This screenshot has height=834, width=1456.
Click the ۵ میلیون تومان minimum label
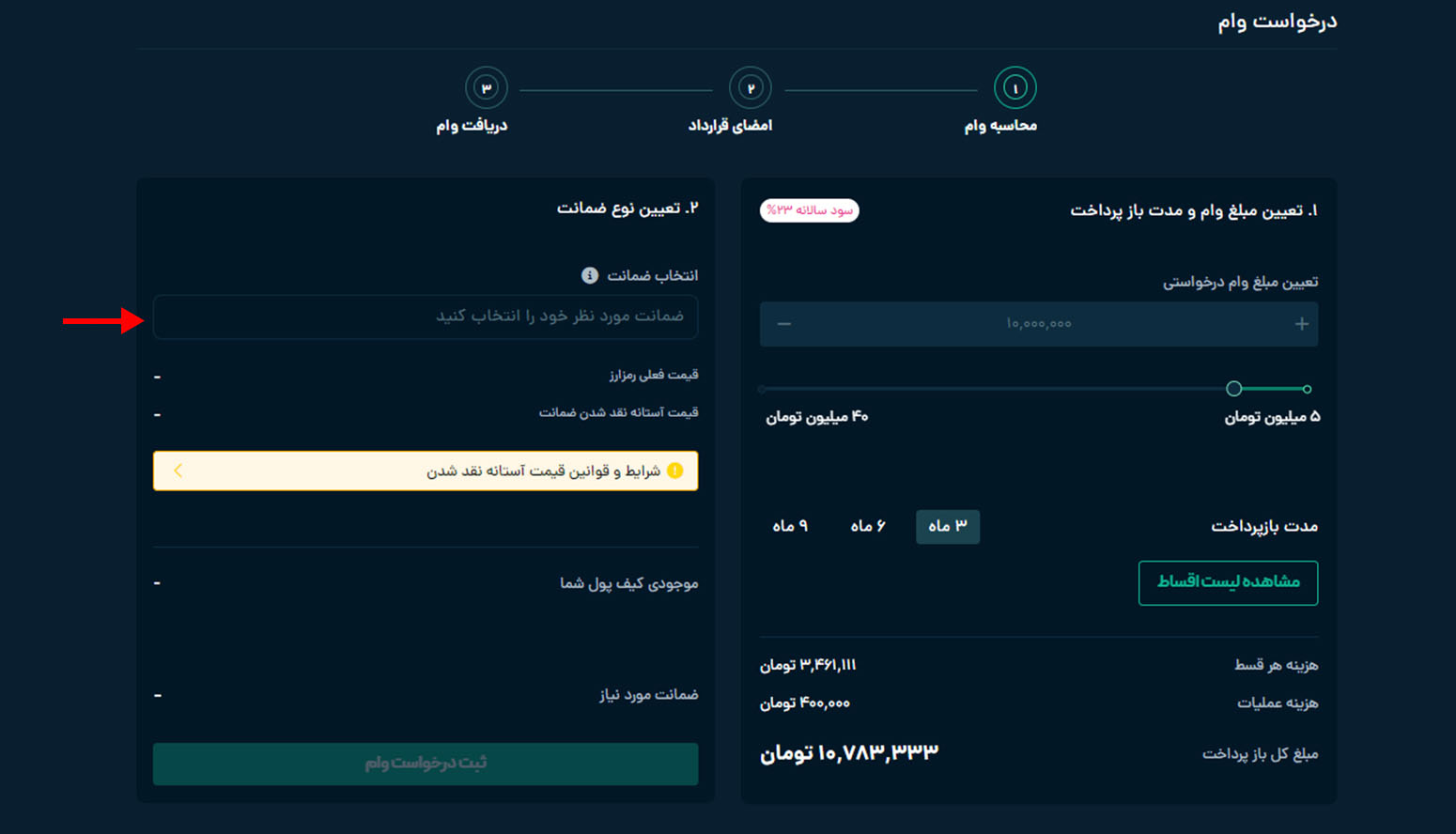tap(1272, 417)
